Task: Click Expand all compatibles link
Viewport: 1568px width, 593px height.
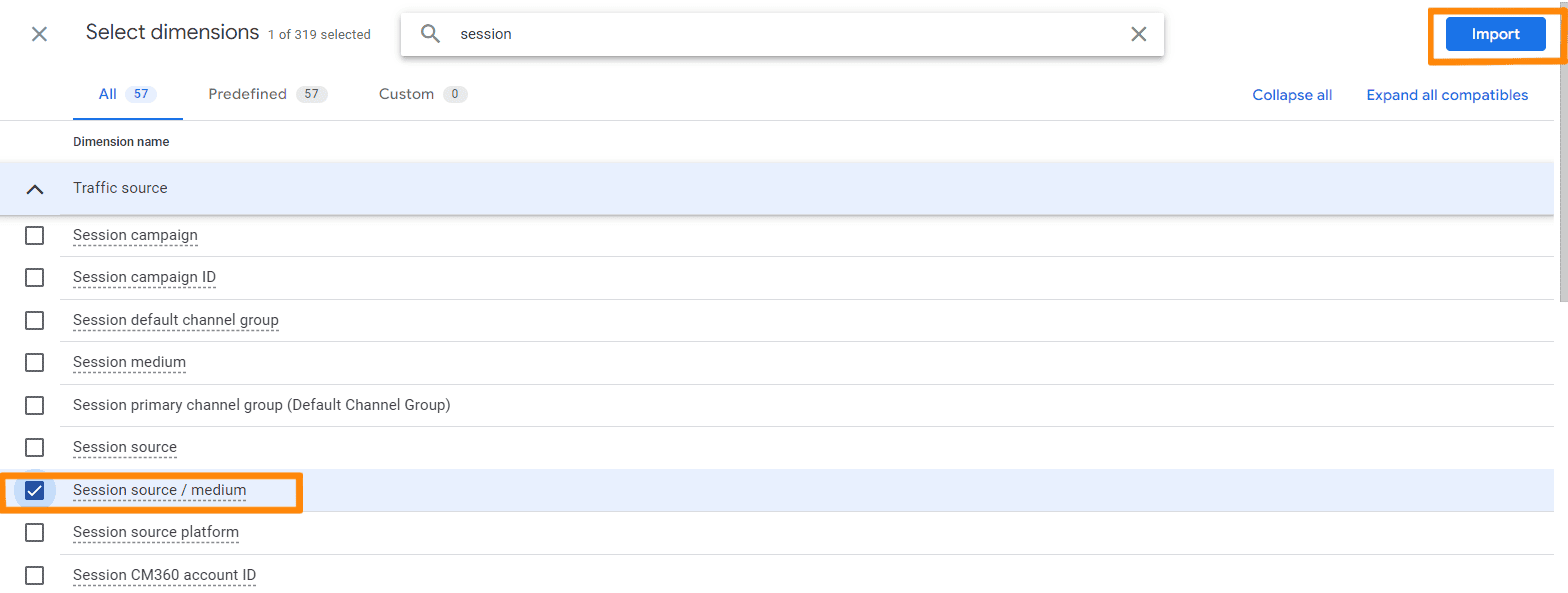Action: click(1447, 95)
